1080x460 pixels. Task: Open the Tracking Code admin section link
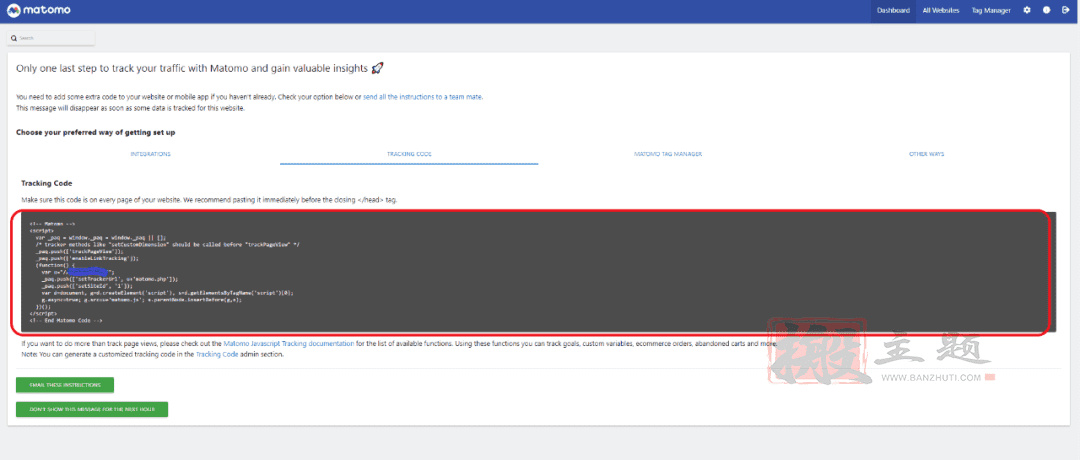click(x=217, y=355)
